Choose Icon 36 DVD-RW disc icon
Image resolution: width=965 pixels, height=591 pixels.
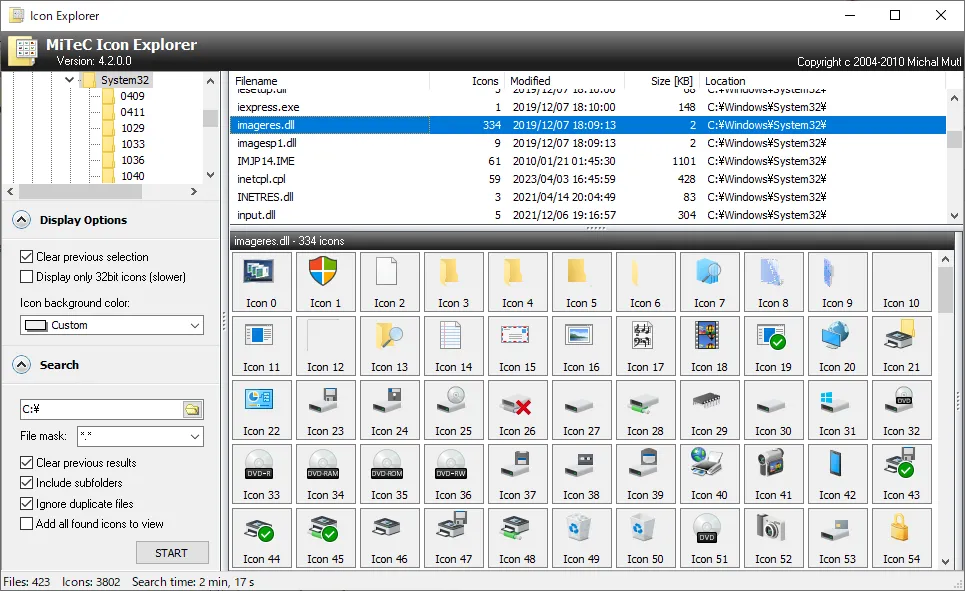click(x=454, y=474)
